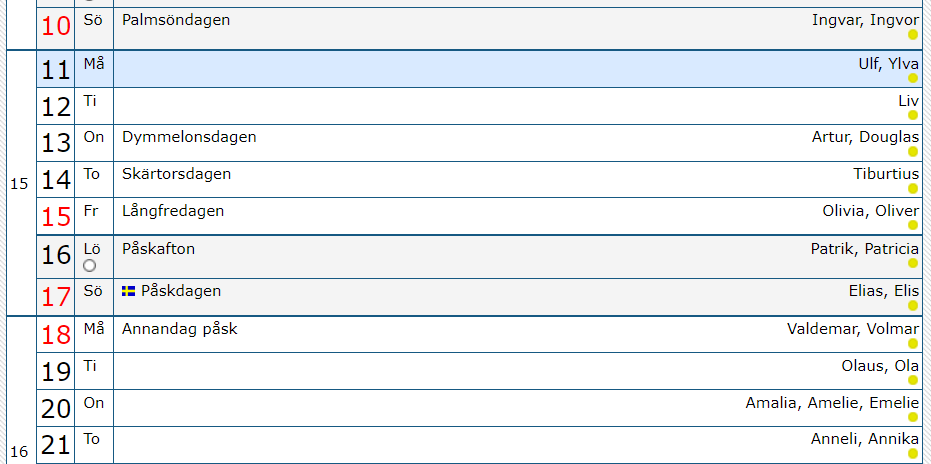Open the Palmsöndagen holiday entry
The image size is (931, 464).
click(x=175, y=20)
